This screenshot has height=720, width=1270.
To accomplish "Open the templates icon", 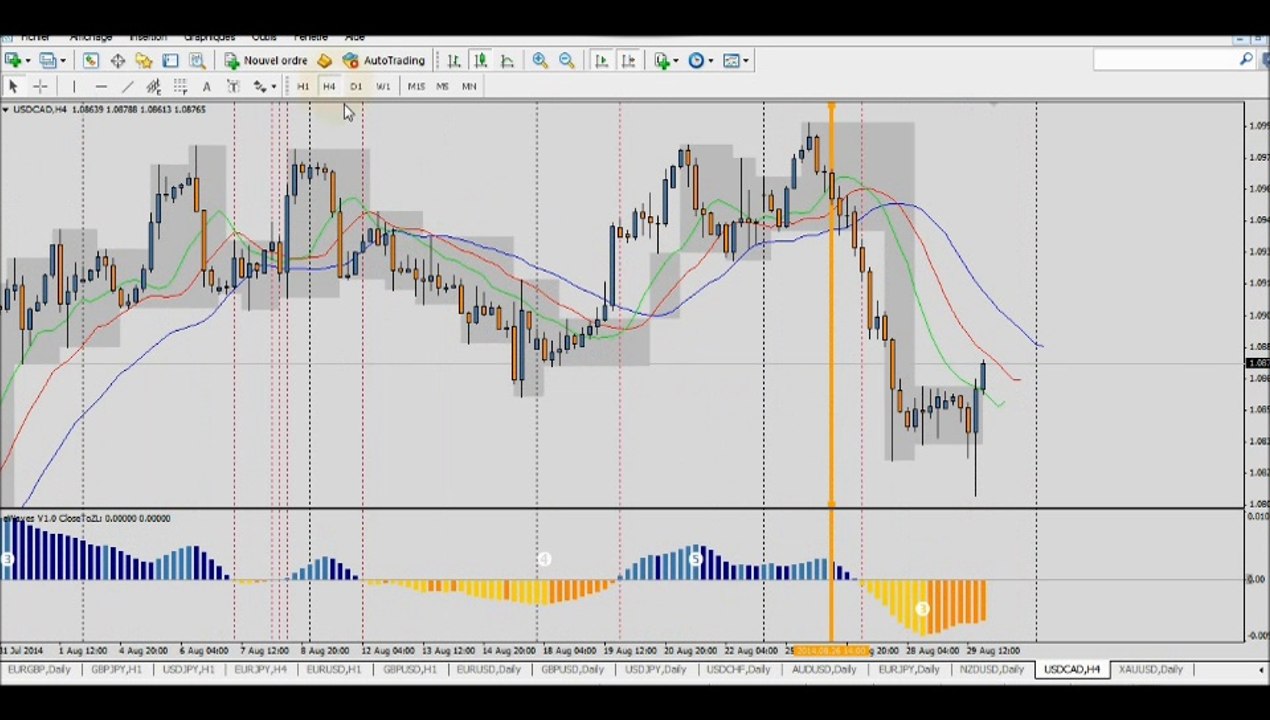I will [x=731, y=61].
